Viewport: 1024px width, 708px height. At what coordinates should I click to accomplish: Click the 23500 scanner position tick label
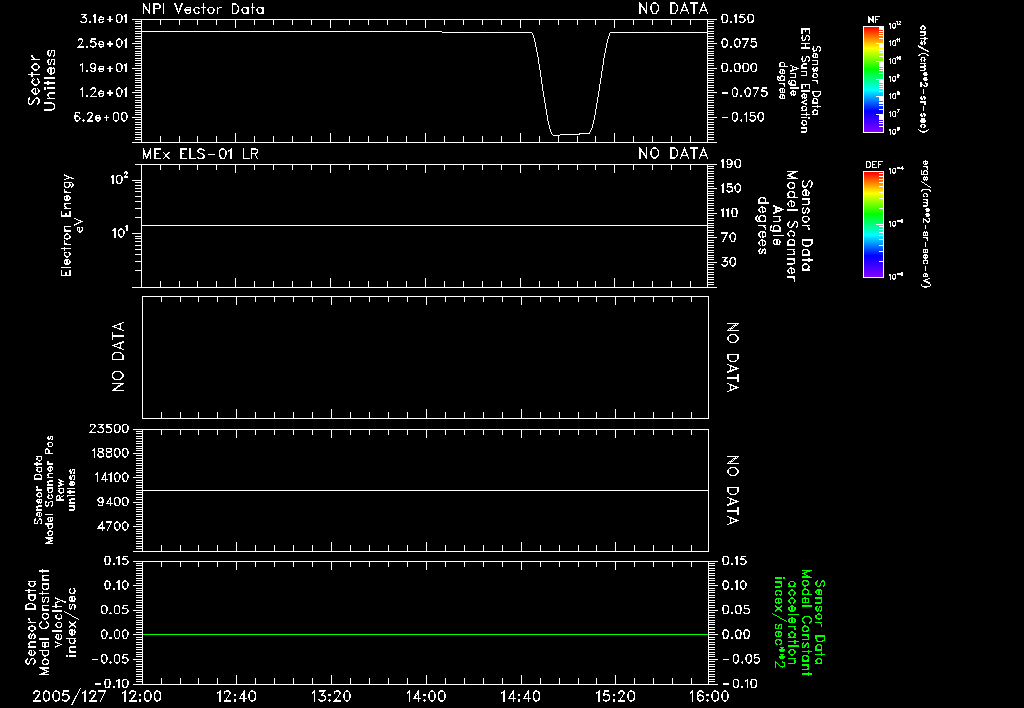[x=108, y=428]
